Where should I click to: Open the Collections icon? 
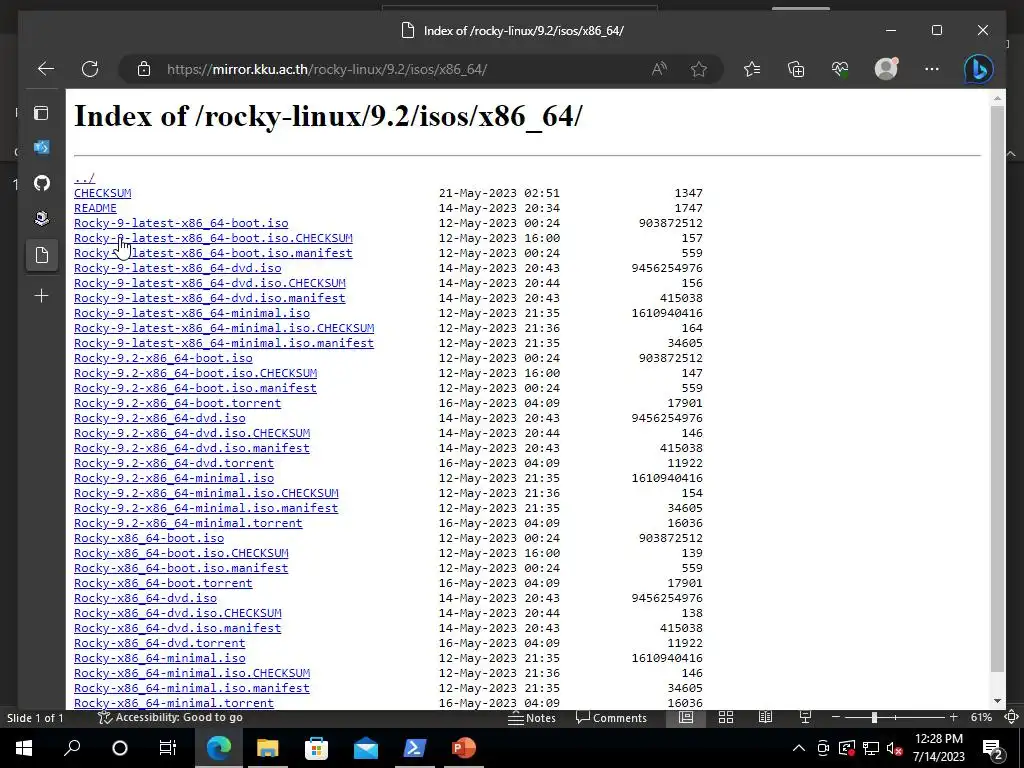point(796,69)
